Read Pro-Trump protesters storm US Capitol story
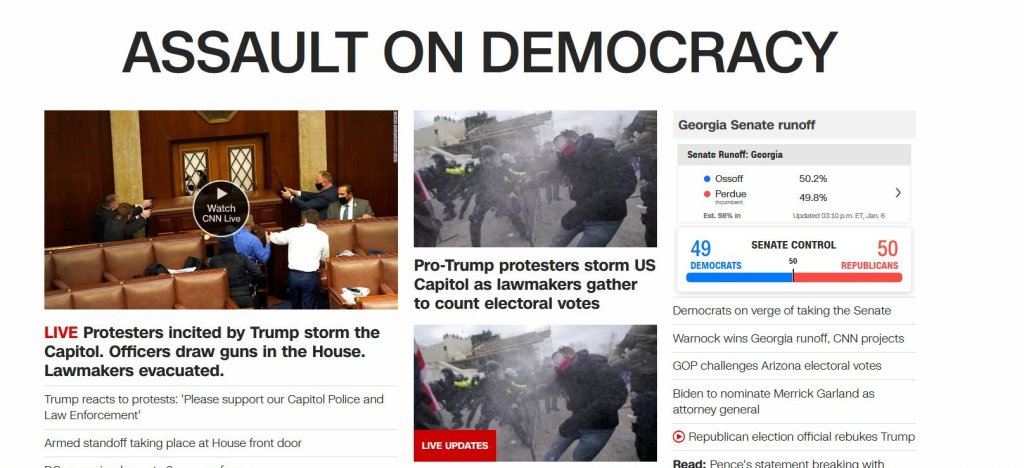The width and height of the screenshot is (1024, 468). point(535,285)
